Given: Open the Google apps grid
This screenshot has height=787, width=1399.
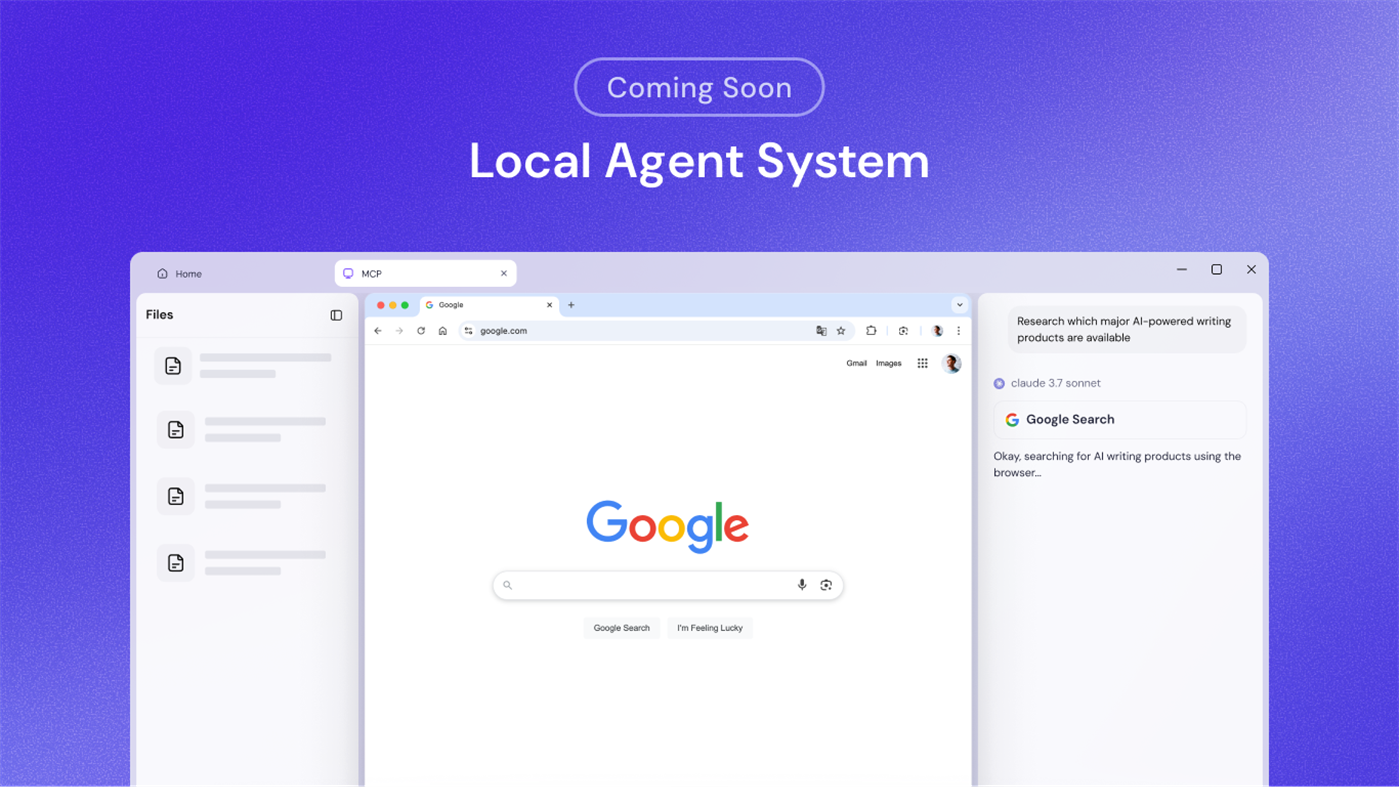Looking at the screenshot, I should pyautogui.click(x=922, y=364).
